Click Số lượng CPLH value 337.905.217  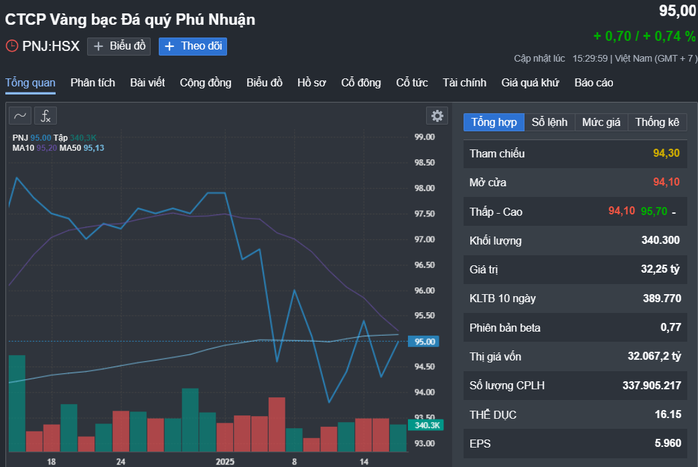click(x=652, y=386)
